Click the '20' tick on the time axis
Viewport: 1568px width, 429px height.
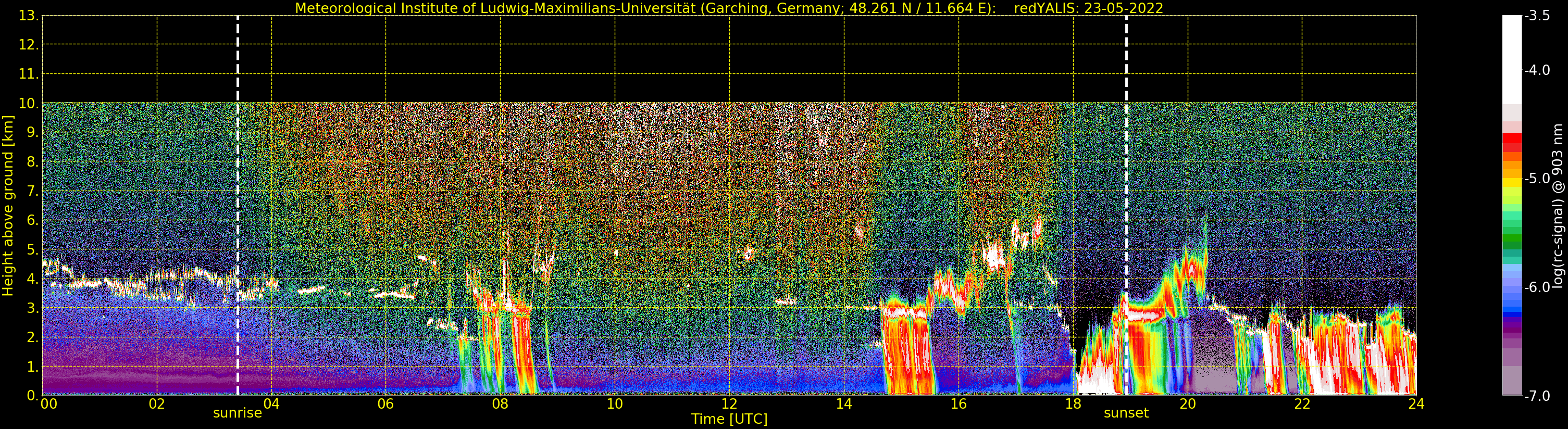(1188, 403)
